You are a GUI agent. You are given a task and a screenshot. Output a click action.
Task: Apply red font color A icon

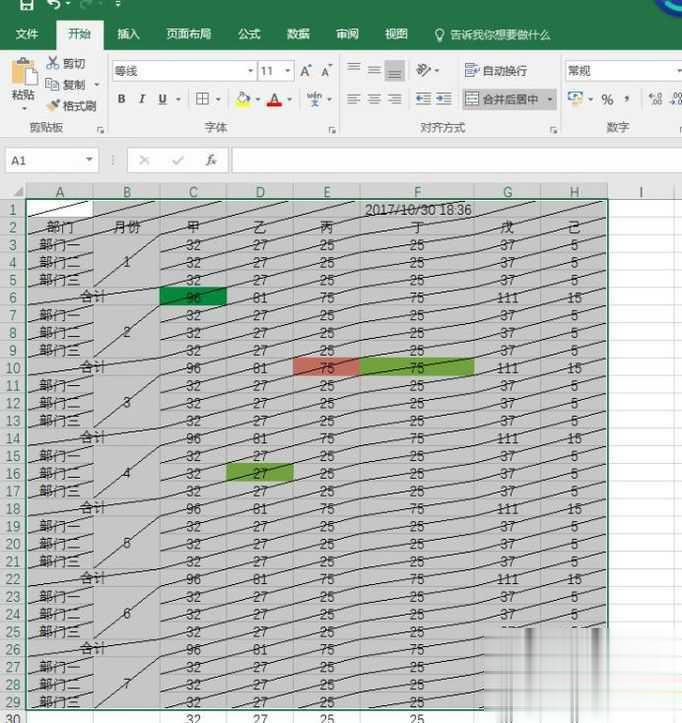pos(274,100)
